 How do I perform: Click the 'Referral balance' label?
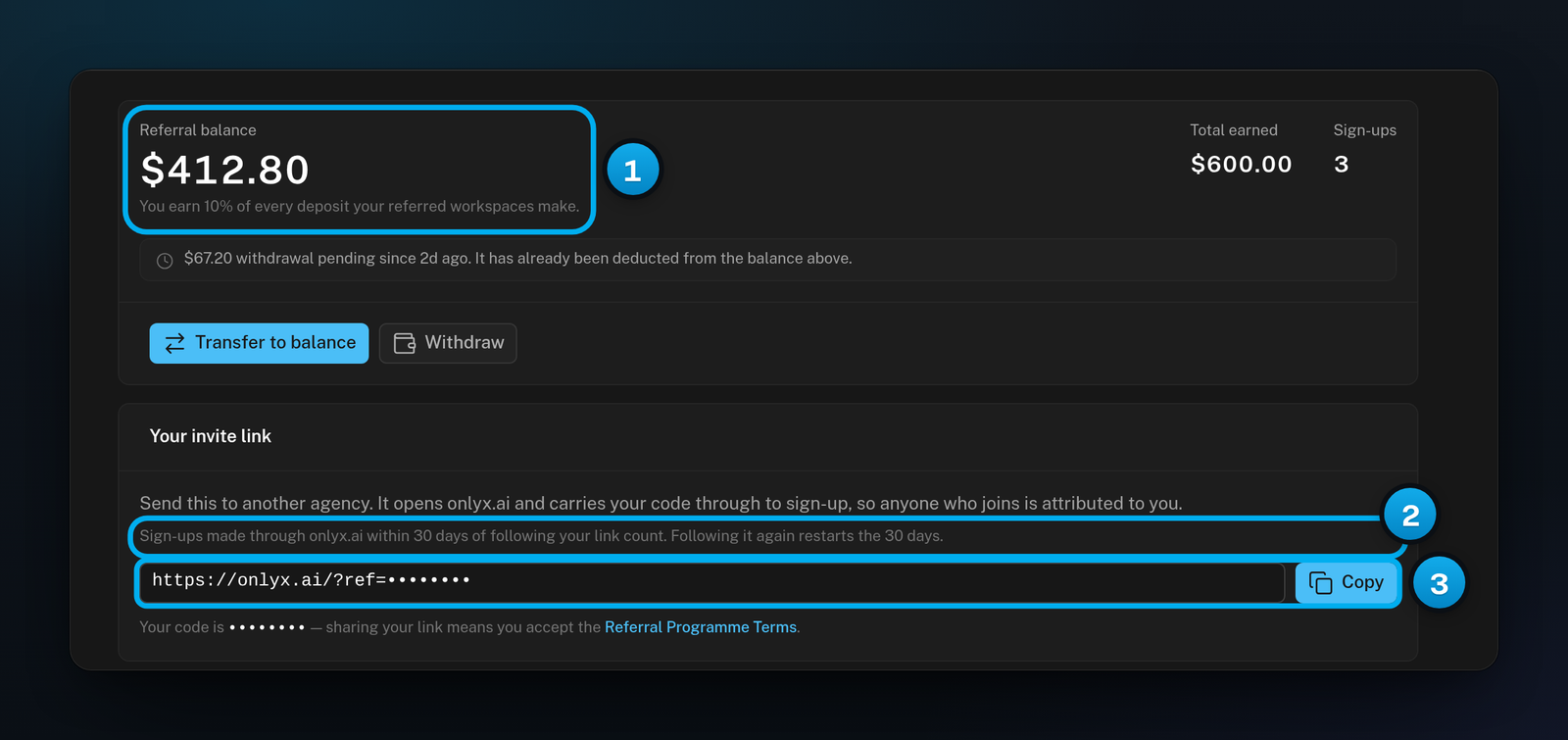198,130
